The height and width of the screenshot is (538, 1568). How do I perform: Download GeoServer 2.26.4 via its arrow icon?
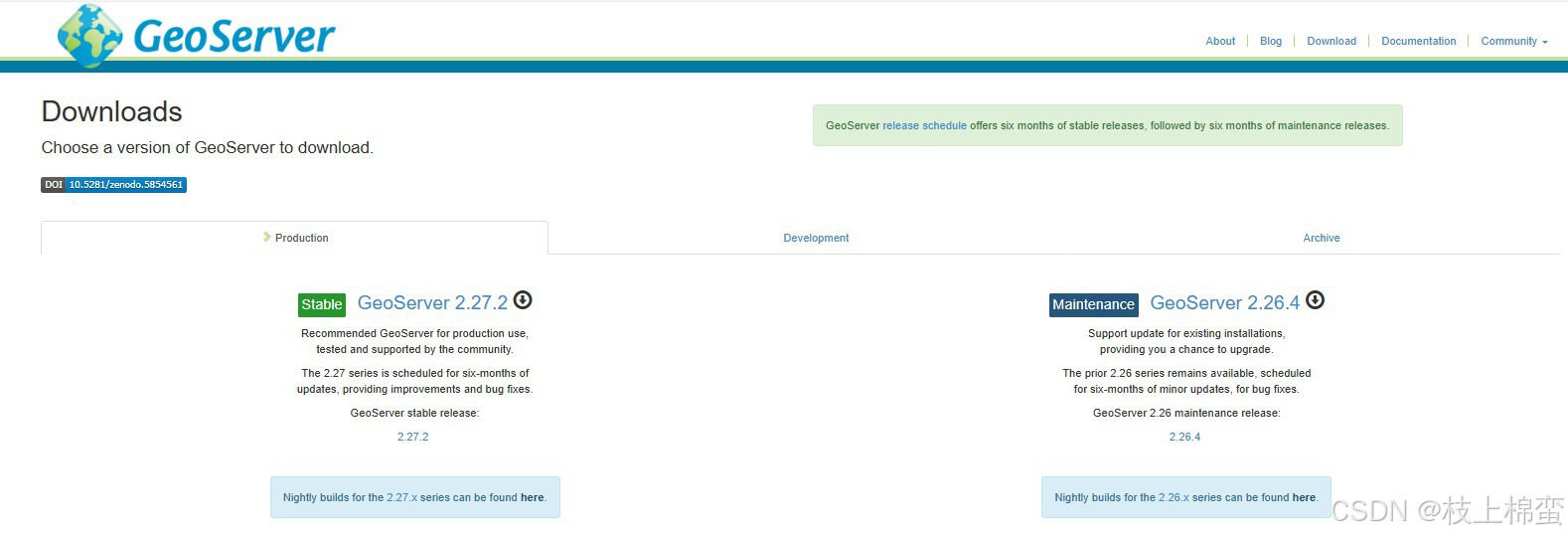click(1315, 300)
